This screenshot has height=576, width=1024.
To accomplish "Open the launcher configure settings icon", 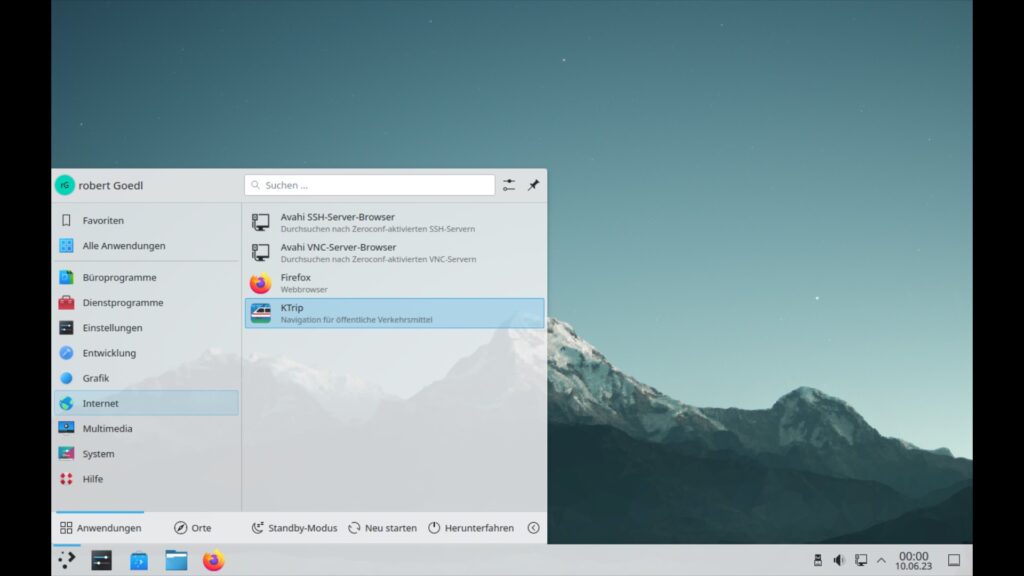I will click(509, 185).
